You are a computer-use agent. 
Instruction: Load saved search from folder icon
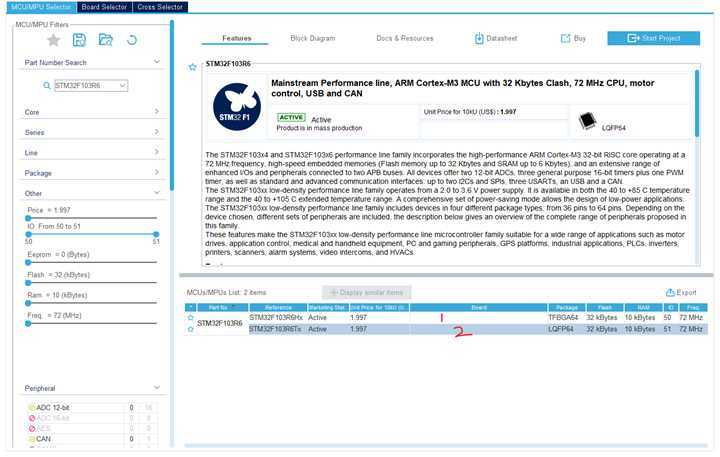pos(106,40)
